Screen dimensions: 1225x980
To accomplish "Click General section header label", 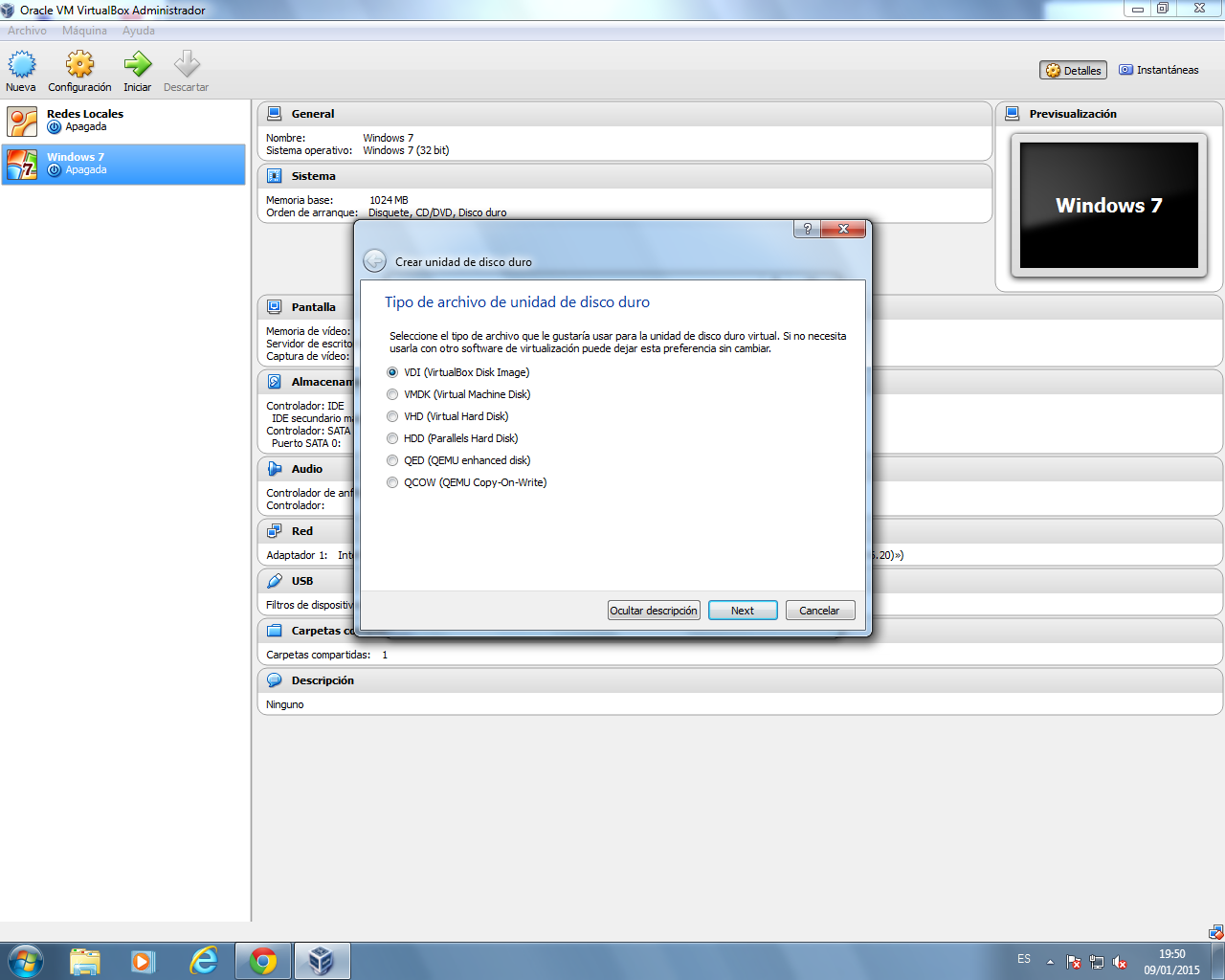I will pos(313,114).
